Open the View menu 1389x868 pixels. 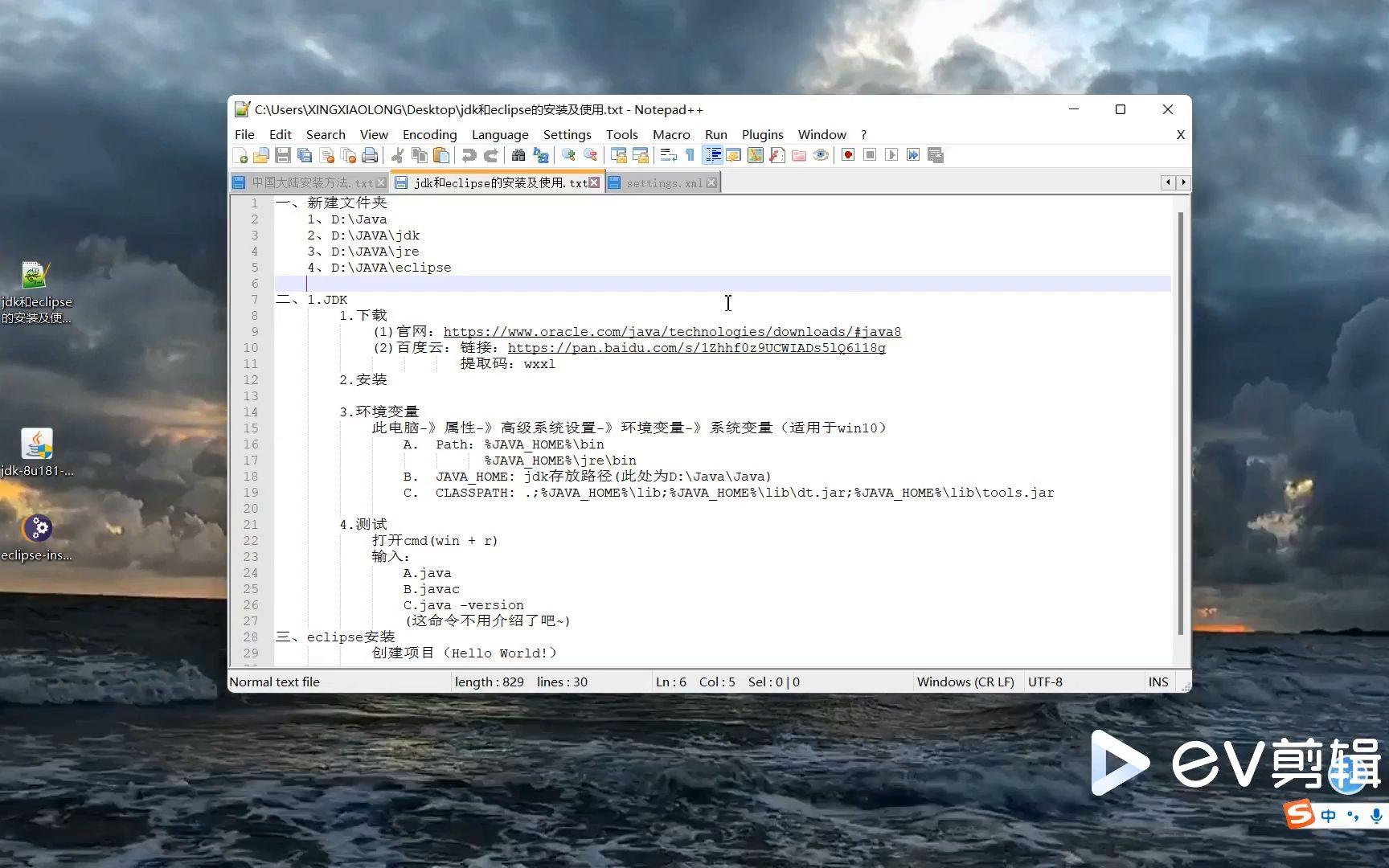point(374,134)
